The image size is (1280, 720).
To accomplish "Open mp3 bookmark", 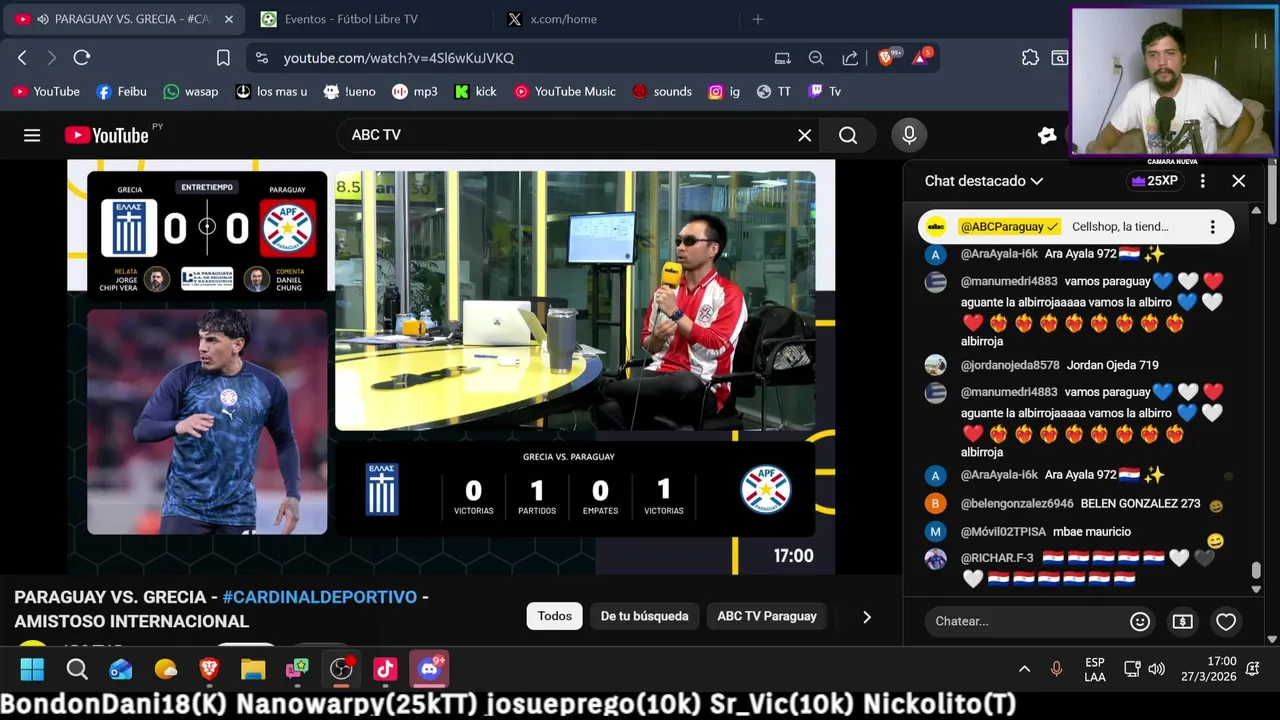I will tap(414, 91).
